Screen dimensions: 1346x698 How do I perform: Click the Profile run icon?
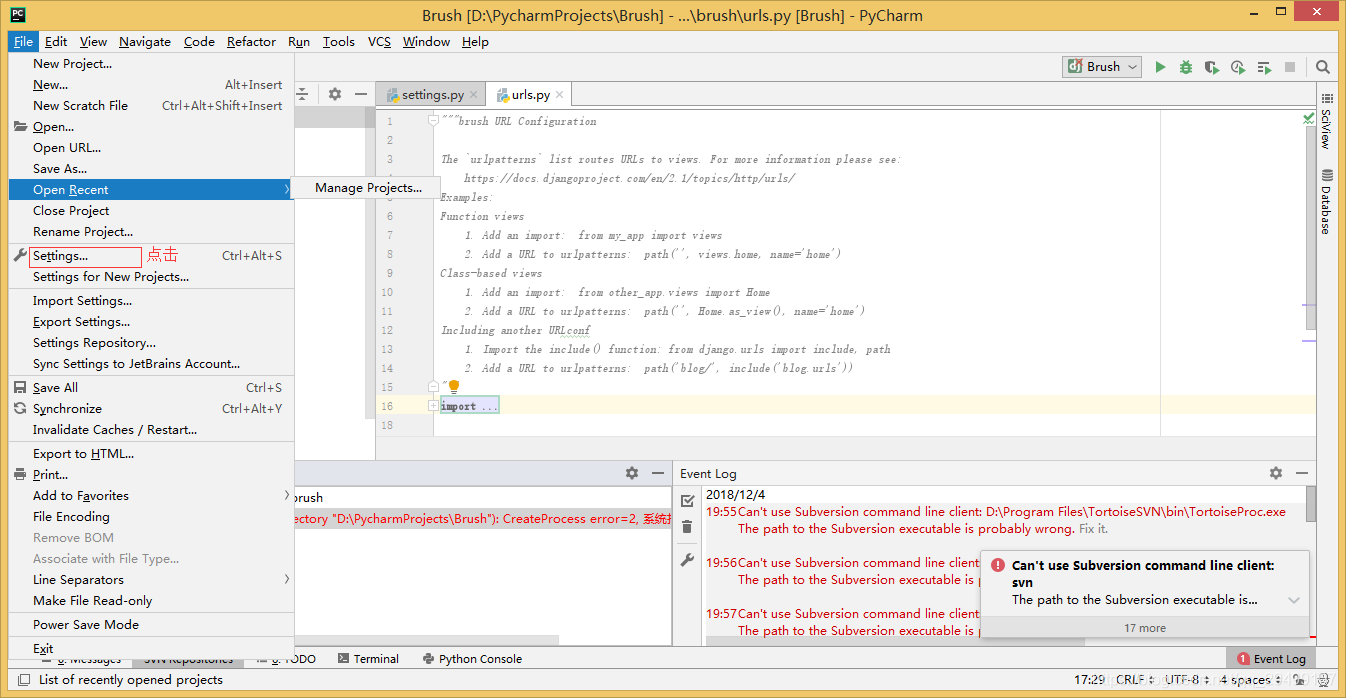[1238, 67]
